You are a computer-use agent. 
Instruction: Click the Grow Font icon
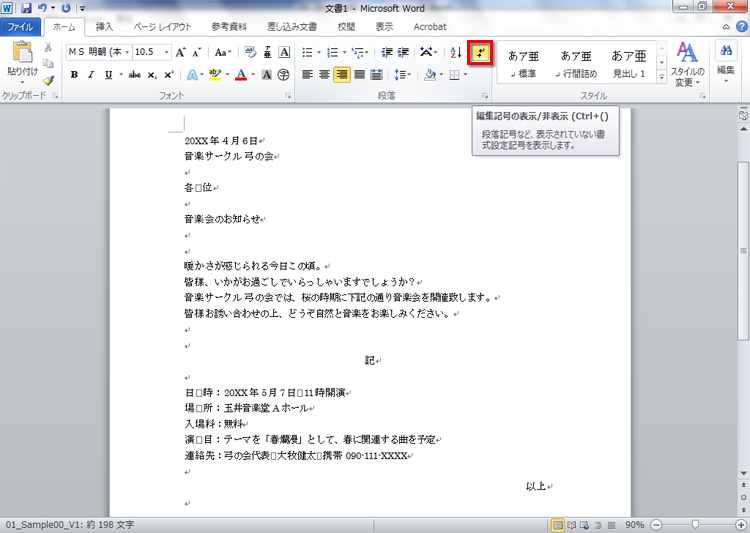tap(180, 52)
